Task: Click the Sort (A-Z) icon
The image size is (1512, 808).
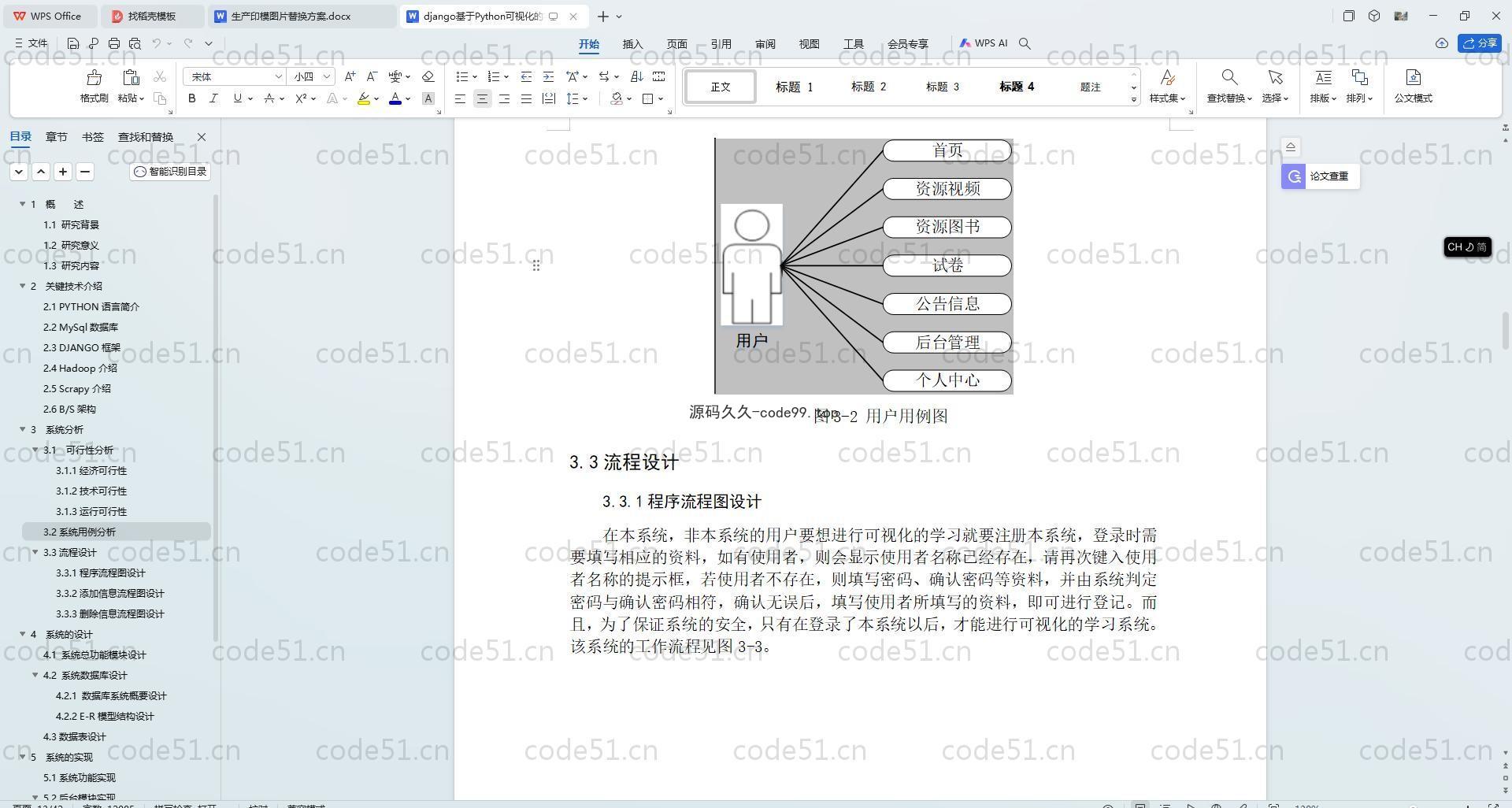Action: coord(637,76)
